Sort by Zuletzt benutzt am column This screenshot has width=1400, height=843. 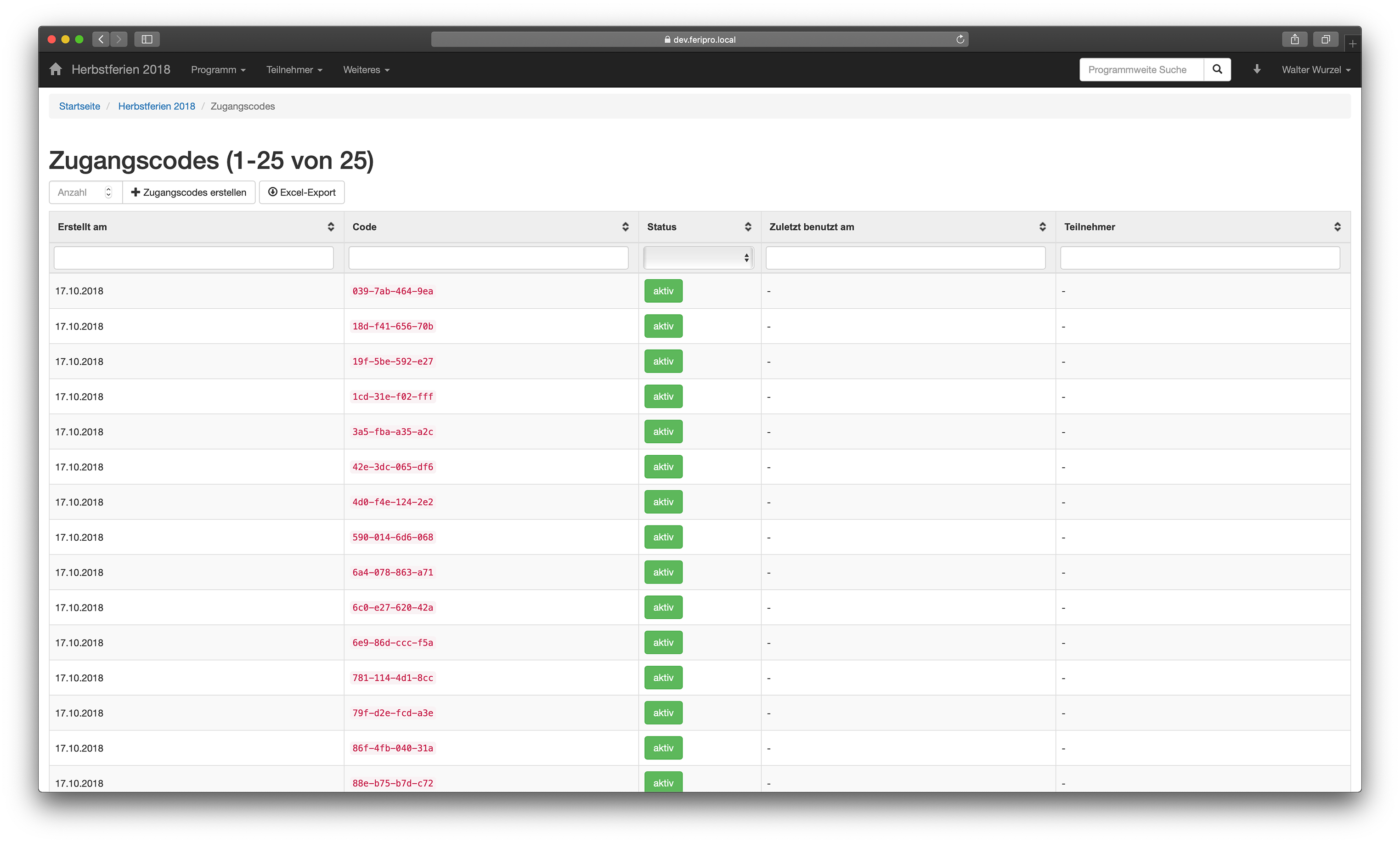click(x=1042, y=226)
